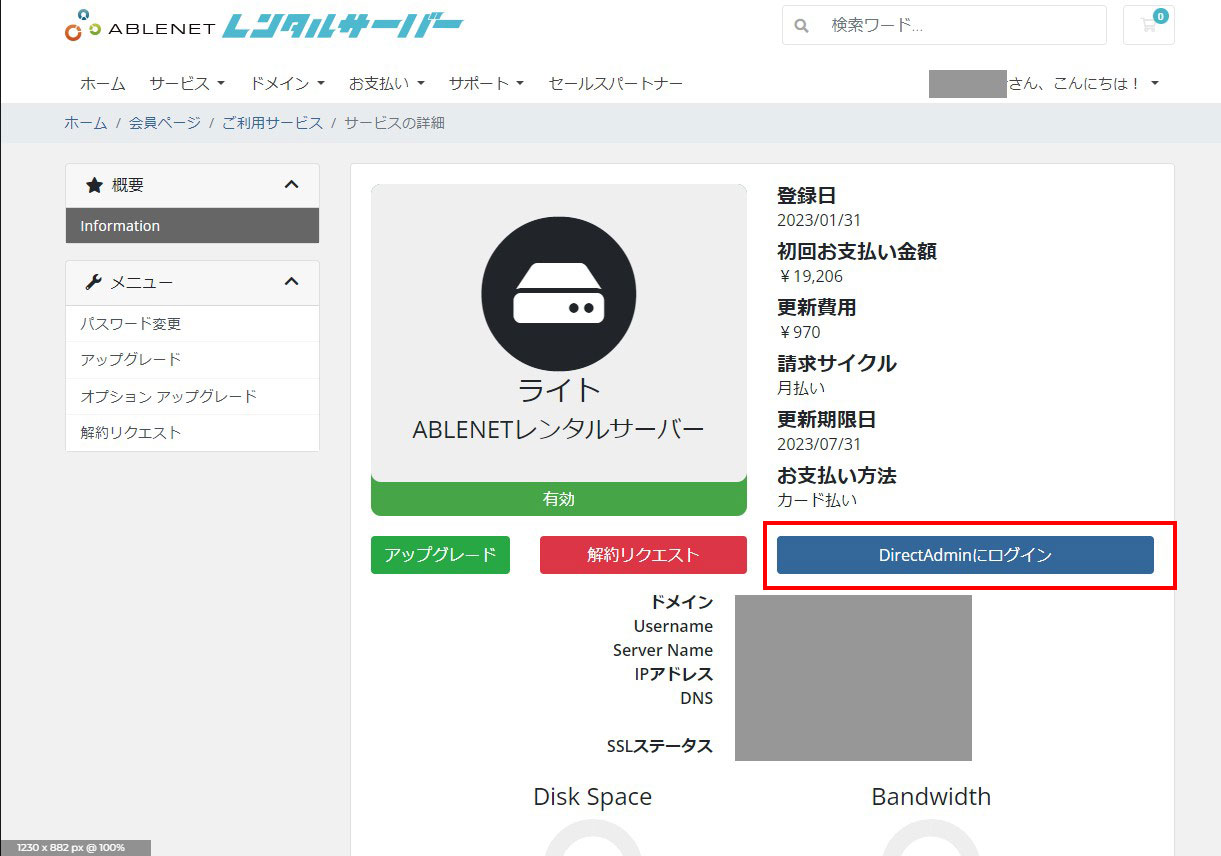Click DirectAdminにログイン button
Viewport: 1221px width, 856px height.
[965, 555]
